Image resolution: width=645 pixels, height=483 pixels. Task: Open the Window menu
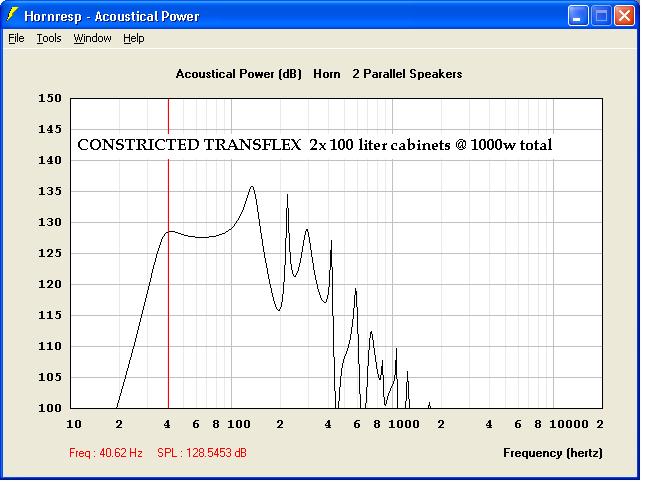[x=92, y=38]
